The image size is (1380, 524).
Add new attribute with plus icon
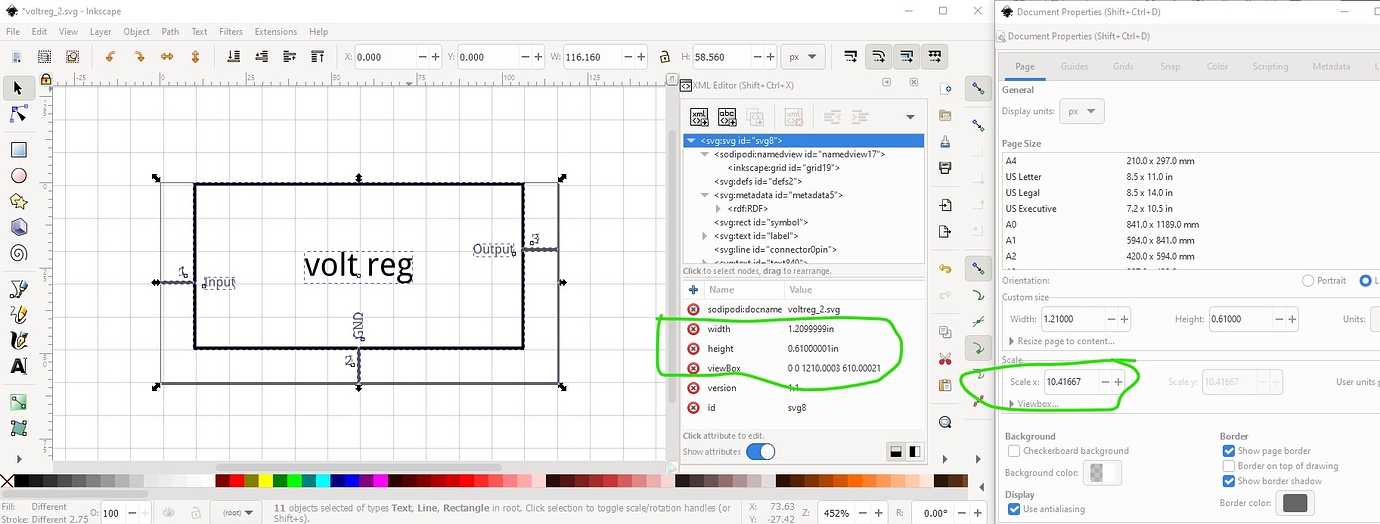[693, 289]
